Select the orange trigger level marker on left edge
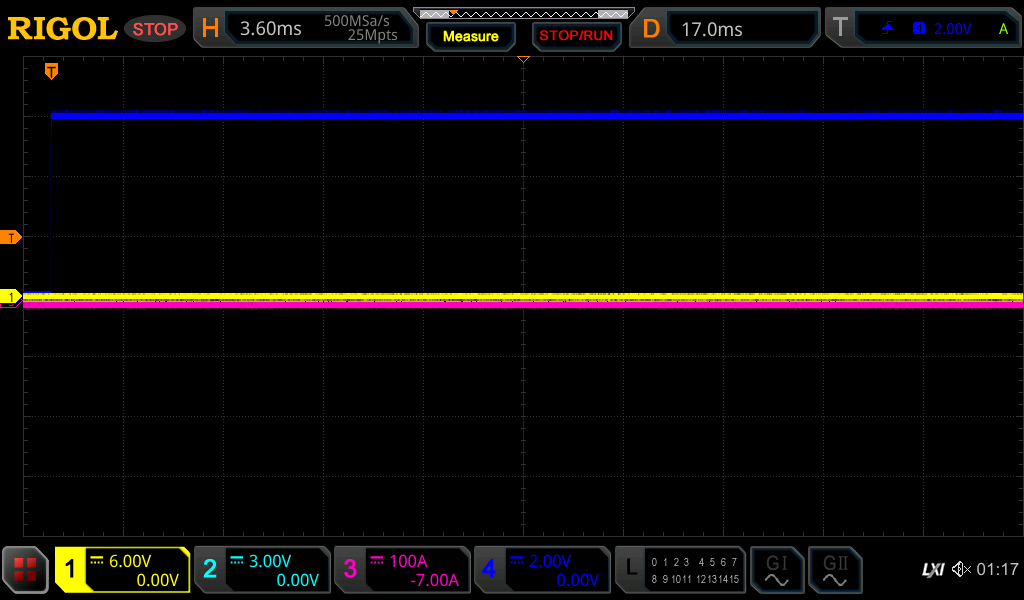The width and height of the screenshot is (1024, 600). 11,237
